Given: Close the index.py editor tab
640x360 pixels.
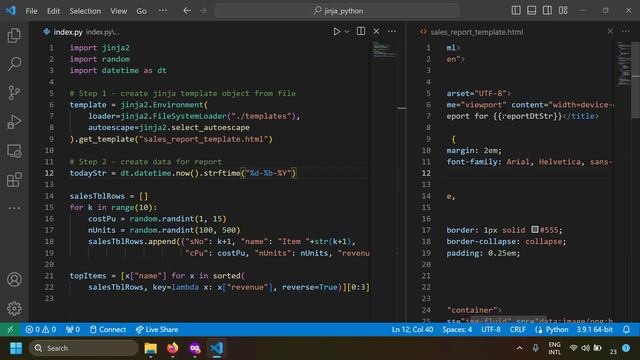Looking at the screenshot, I should tap(376, 31).
